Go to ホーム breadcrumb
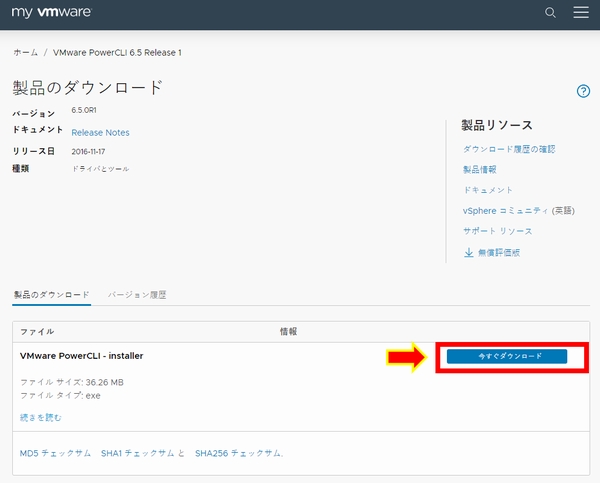 click(26, 52)
